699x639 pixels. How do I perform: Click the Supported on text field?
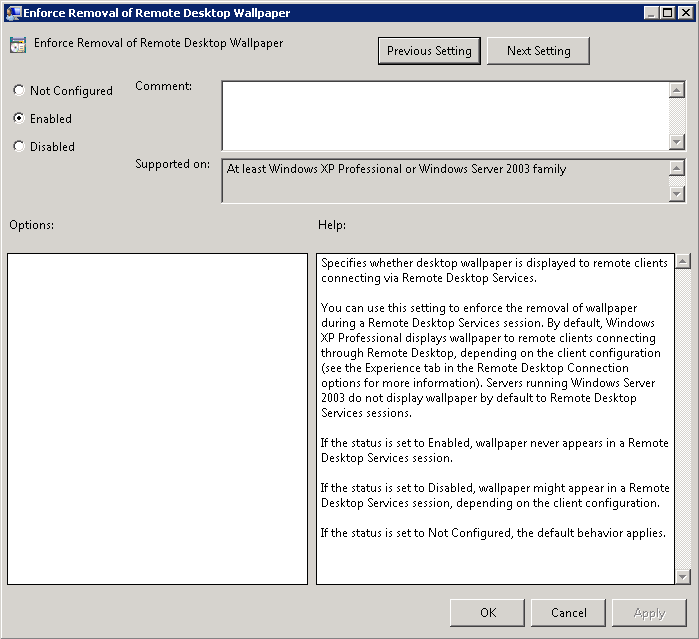445,181
